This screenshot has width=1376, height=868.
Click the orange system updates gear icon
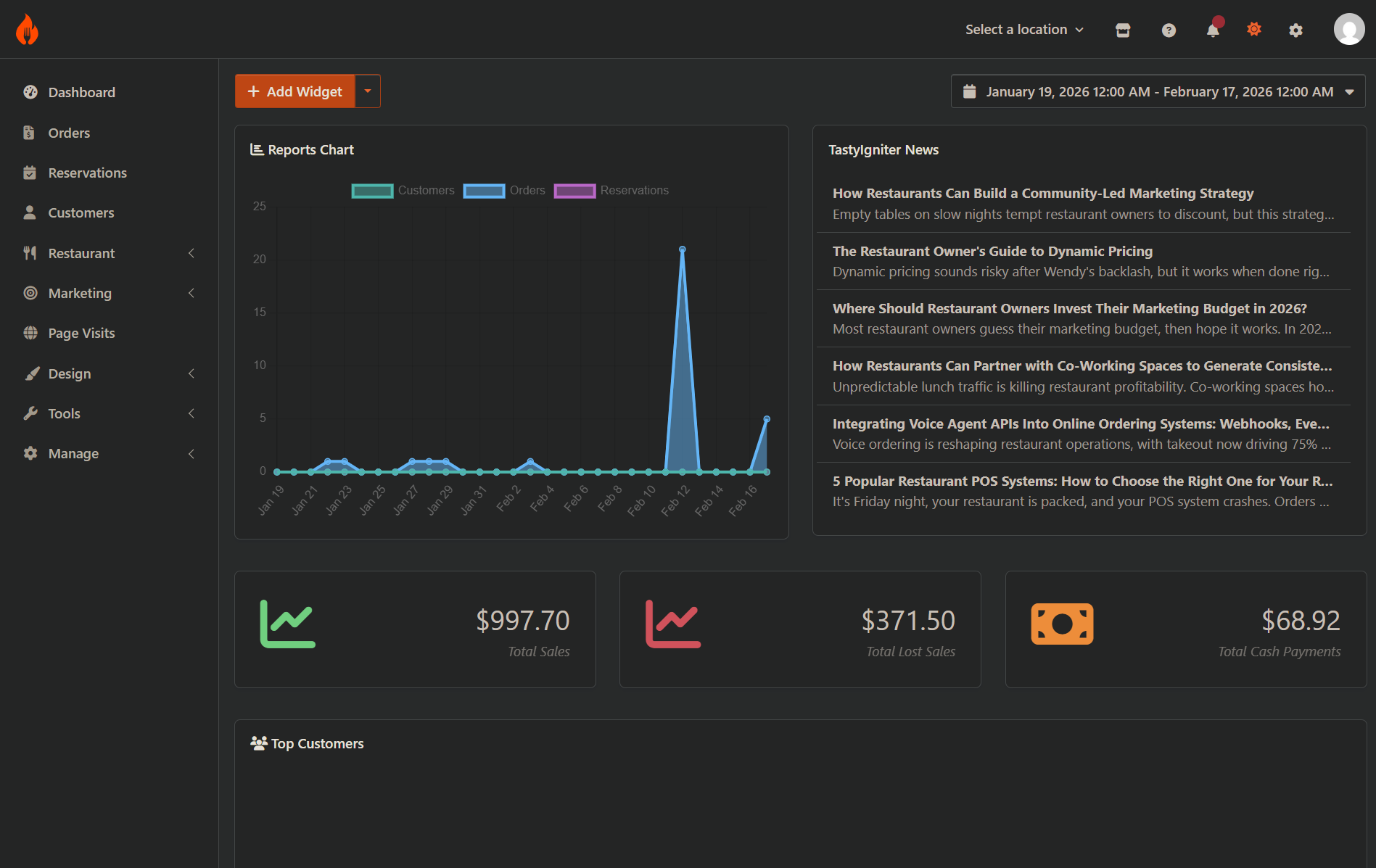pyautogui.click(x=1254, y=29)
